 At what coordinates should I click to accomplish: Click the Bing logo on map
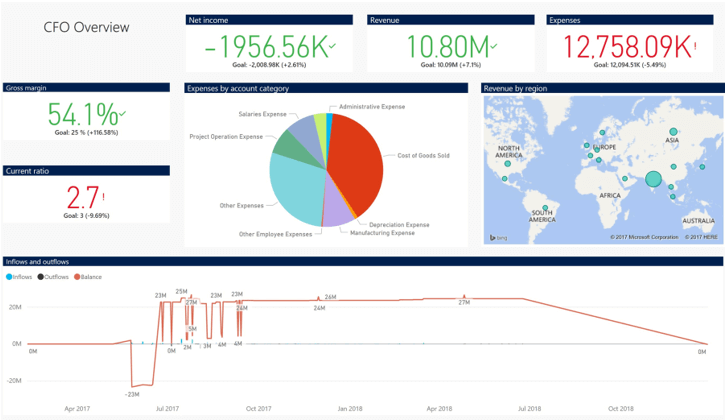tap(499, 238)
